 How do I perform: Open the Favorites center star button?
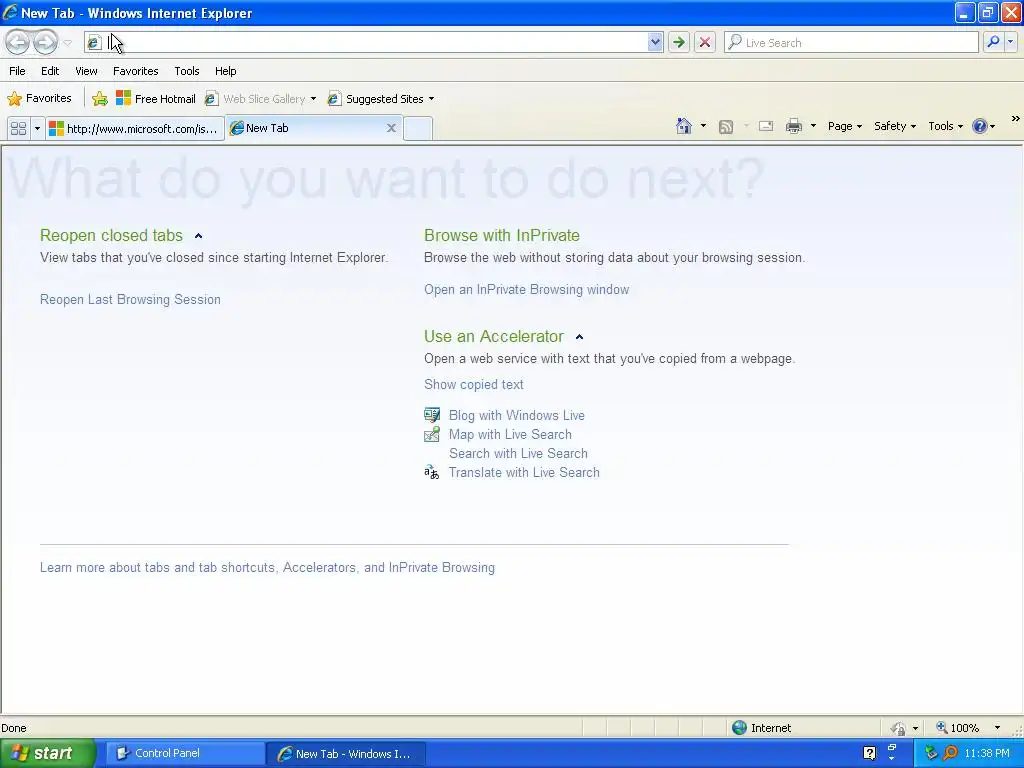point(39,99)
